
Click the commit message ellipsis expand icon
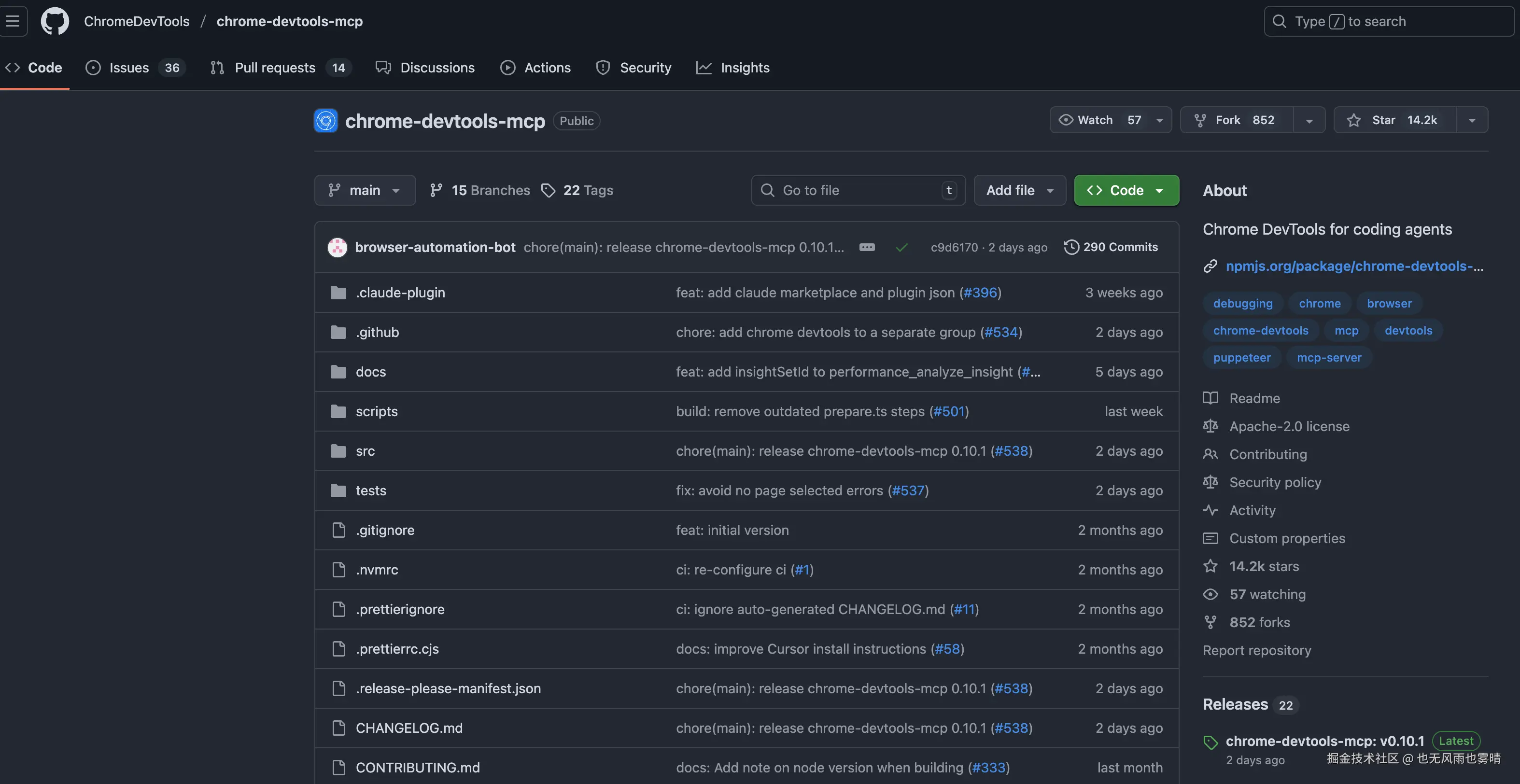[867, 247]
